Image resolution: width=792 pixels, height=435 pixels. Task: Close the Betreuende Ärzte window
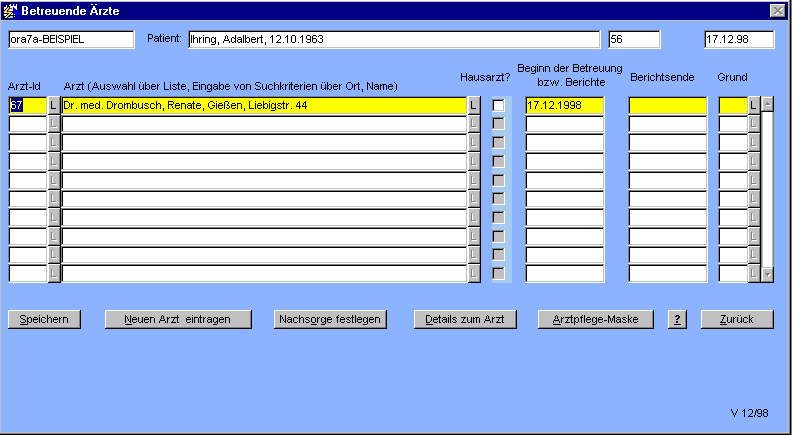point(776,9)
